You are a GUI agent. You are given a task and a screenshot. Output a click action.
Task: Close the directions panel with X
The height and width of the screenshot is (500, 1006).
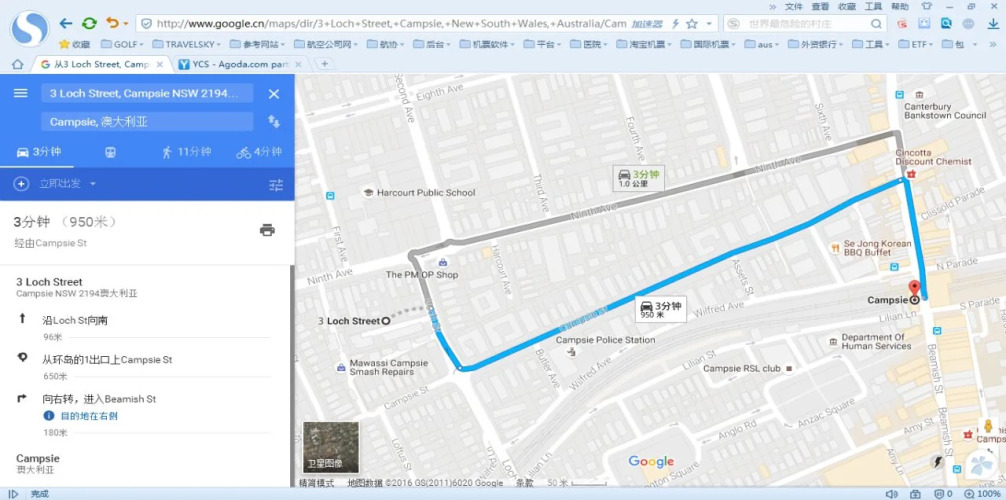tap(273, 93)
